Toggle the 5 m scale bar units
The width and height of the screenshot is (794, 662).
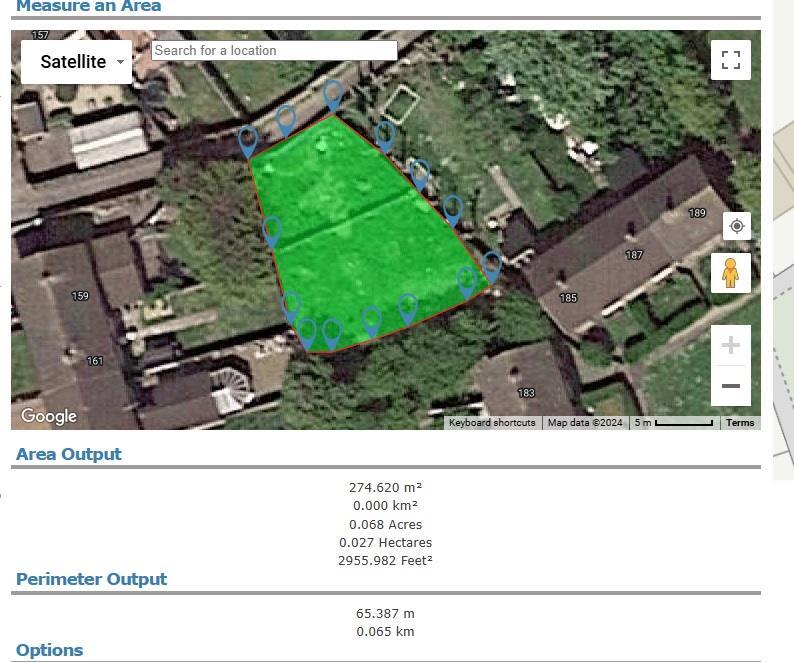pos(673,423)
